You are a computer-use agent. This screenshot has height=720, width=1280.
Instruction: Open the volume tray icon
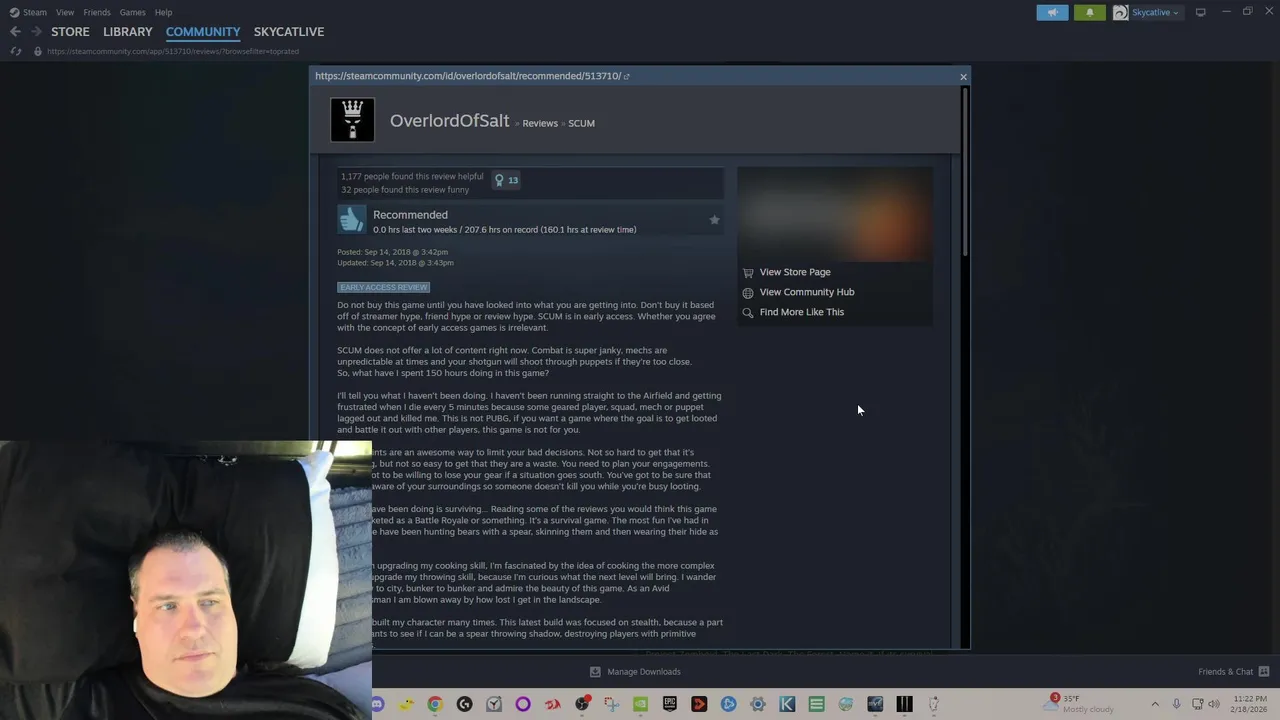click(x=1214, y=704)
